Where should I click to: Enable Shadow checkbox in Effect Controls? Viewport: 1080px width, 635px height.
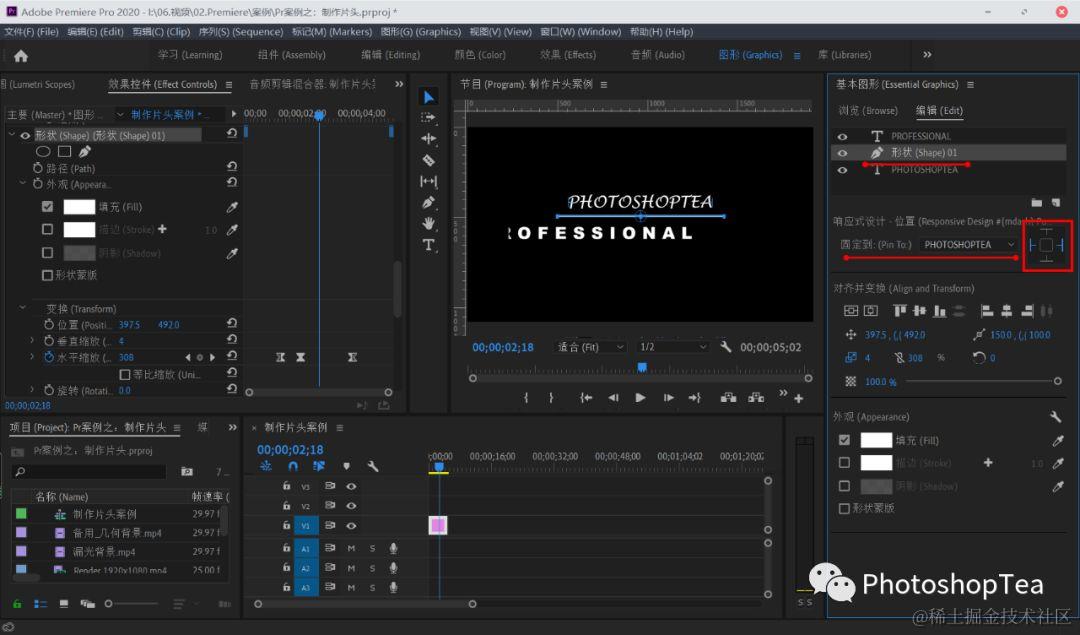(47, 253)
